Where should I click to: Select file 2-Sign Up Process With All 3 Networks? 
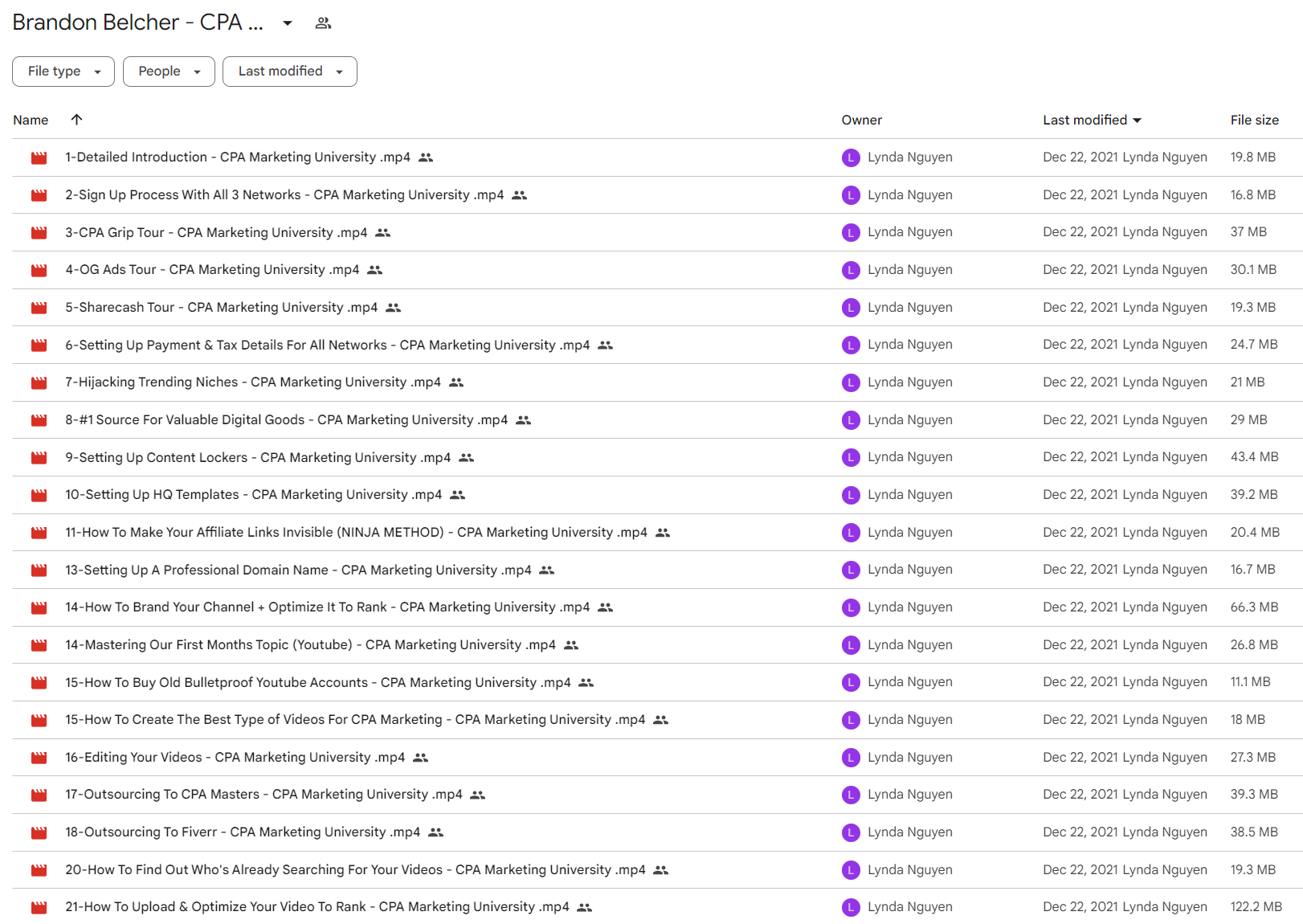(284, 195)
